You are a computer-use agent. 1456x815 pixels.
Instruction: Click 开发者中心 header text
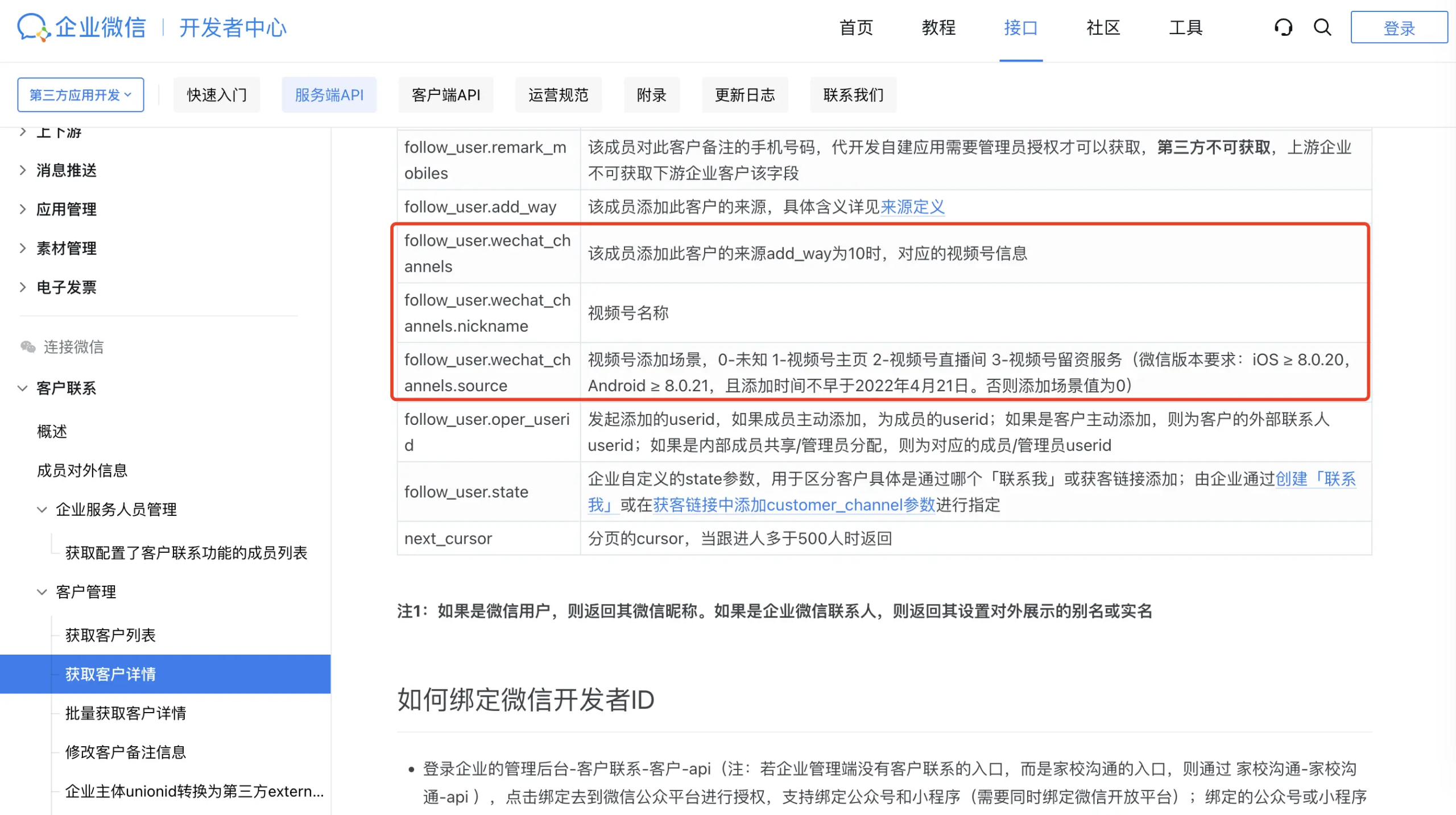[x=233, y=27]
